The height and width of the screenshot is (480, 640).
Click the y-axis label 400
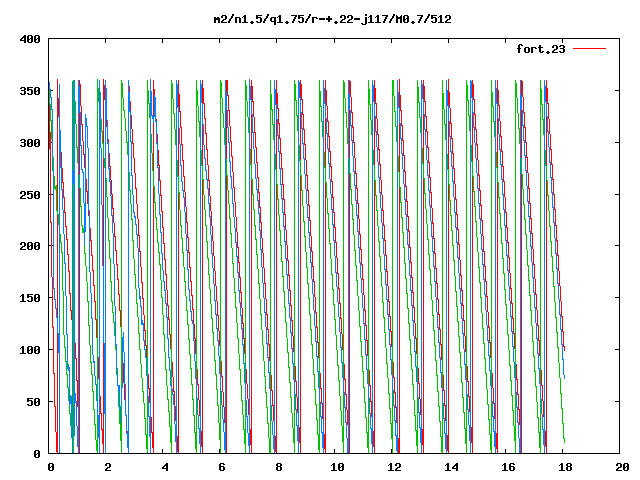pos(30,39)
